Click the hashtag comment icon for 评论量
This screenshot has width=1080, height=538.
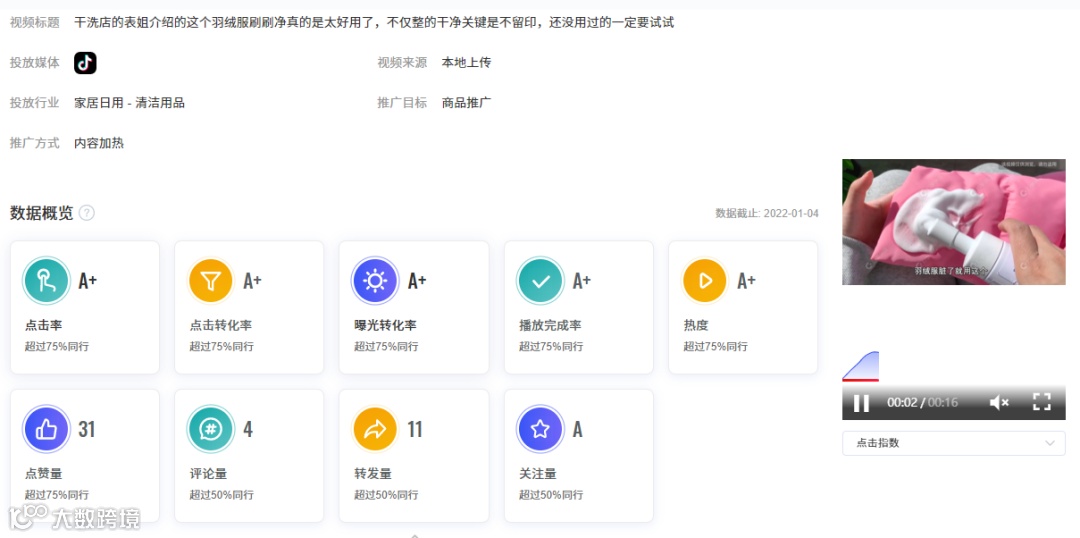point(211,429)
